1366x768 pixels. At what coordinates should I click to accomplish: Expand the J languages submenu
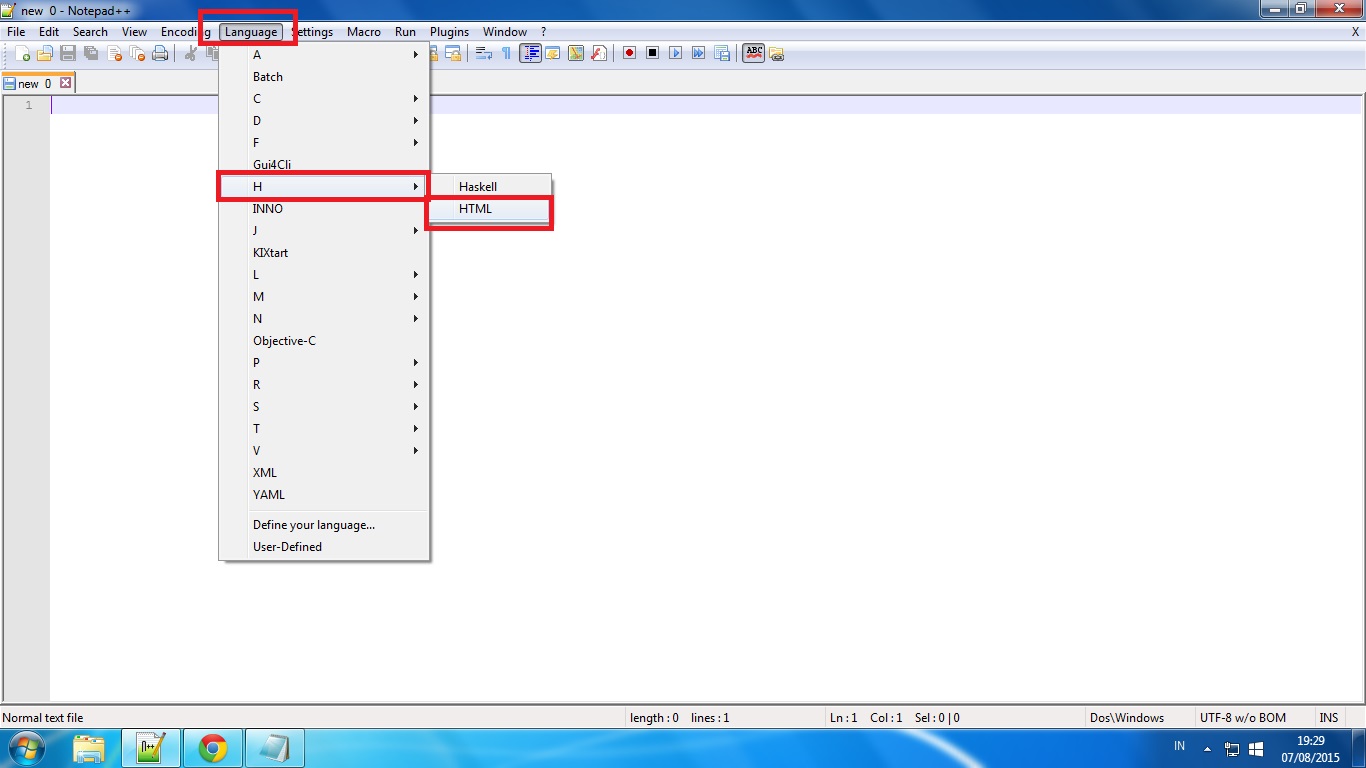[x=325, y=231]
